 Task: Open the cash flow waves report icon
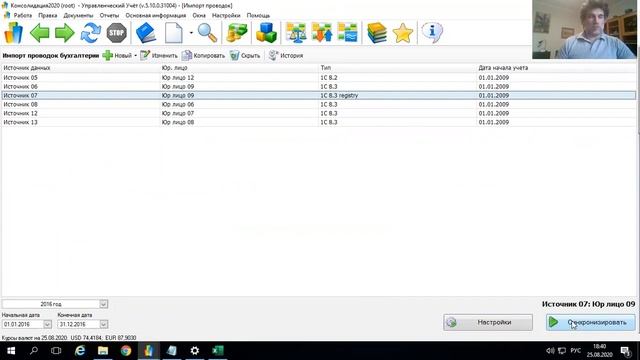click(347, 33)
